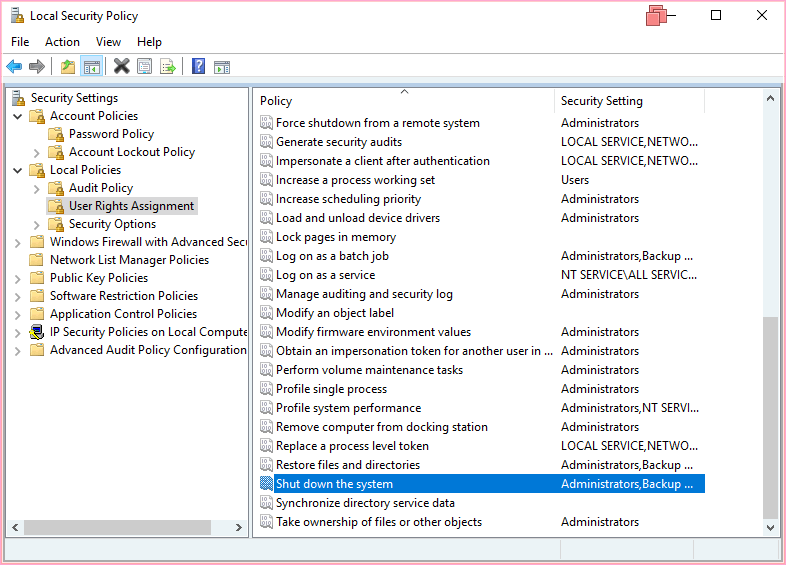Open the Action menu
The image size is (786, 565).
point(62,42)
